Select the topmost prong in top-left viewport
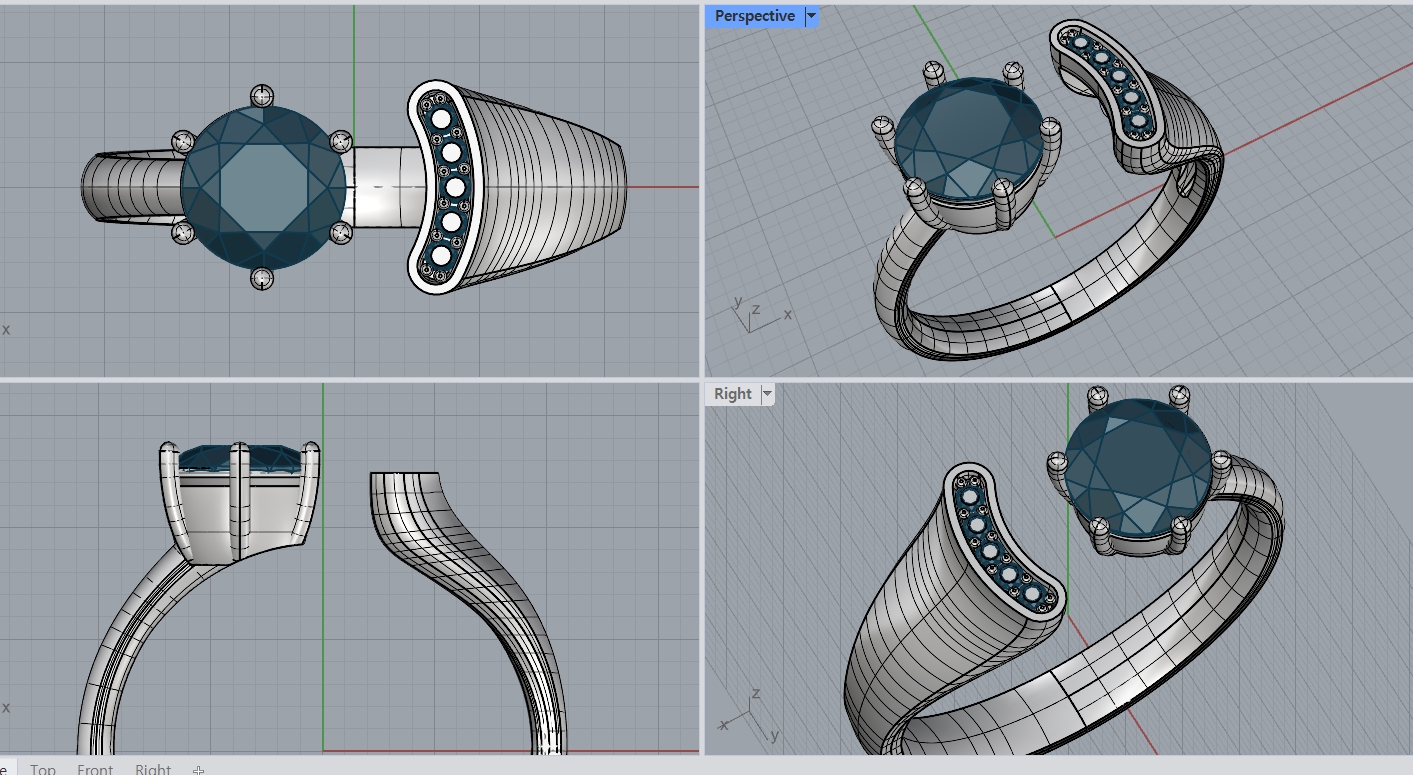 click(262, 96)
